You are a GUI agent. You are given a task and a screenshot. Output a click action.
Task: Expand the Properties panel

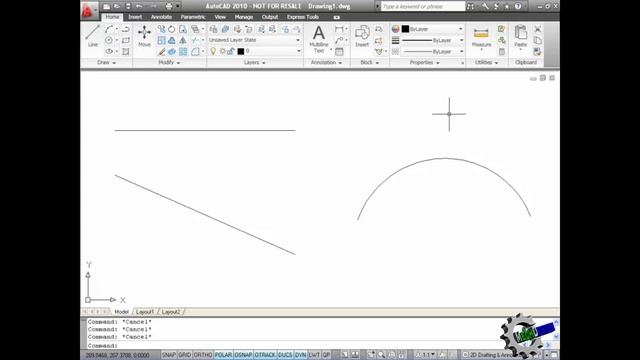click(424, 62)
